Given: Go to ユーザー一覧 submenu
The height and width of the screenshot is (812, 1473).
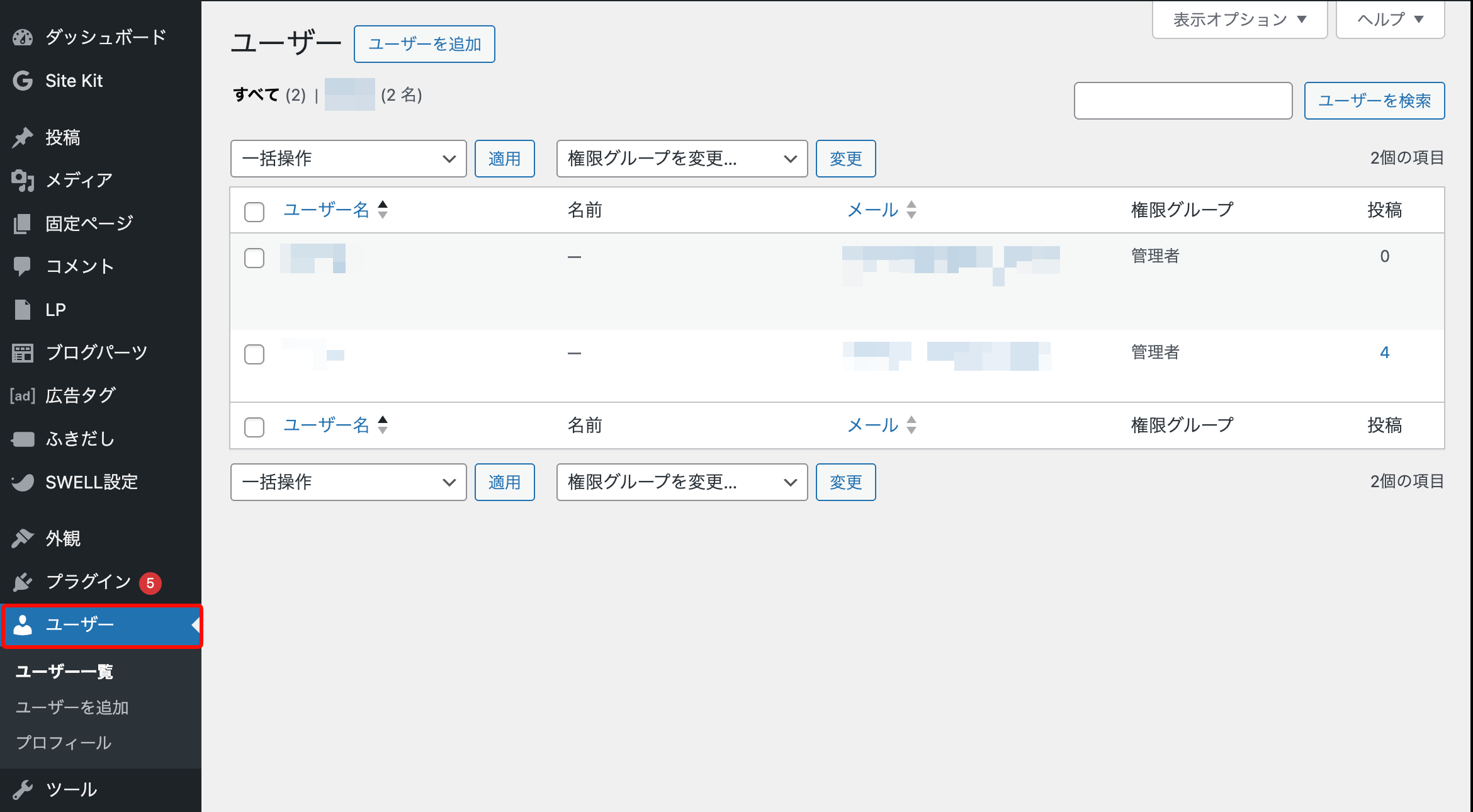Looking at the screenshot, I should pos(64,672).
